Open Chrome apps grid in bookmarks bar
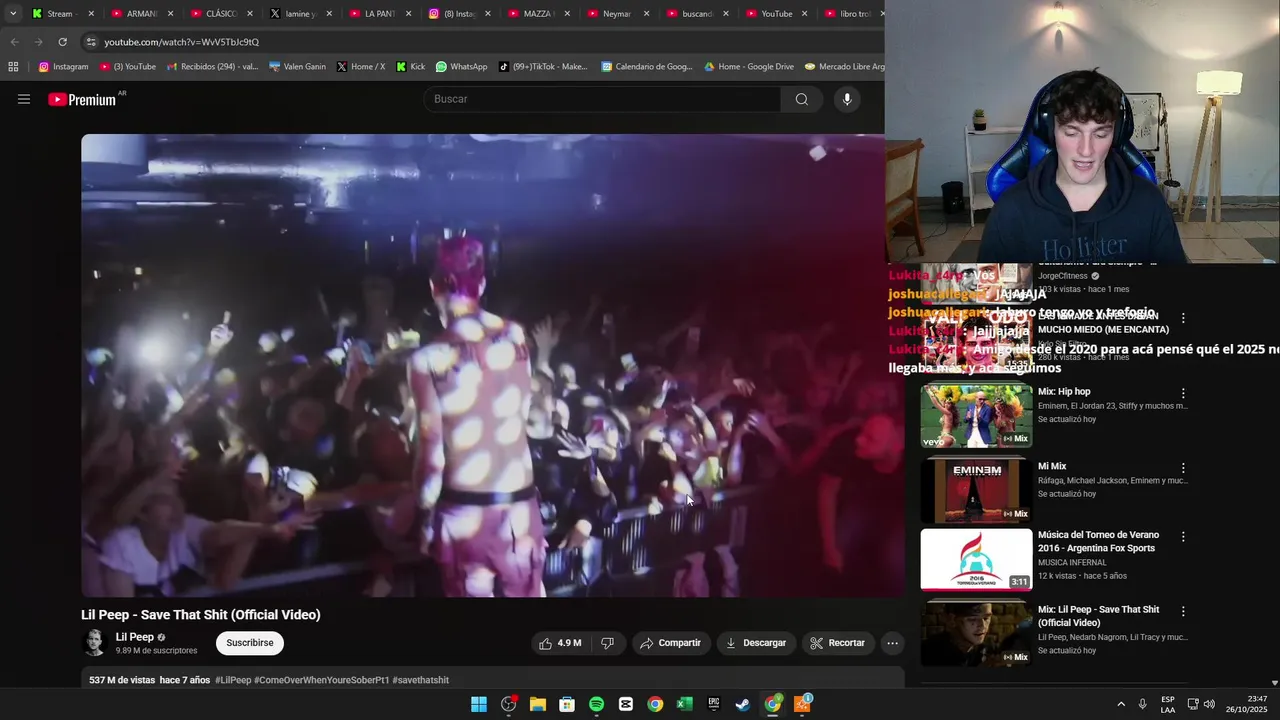 (x=13, y=67)
